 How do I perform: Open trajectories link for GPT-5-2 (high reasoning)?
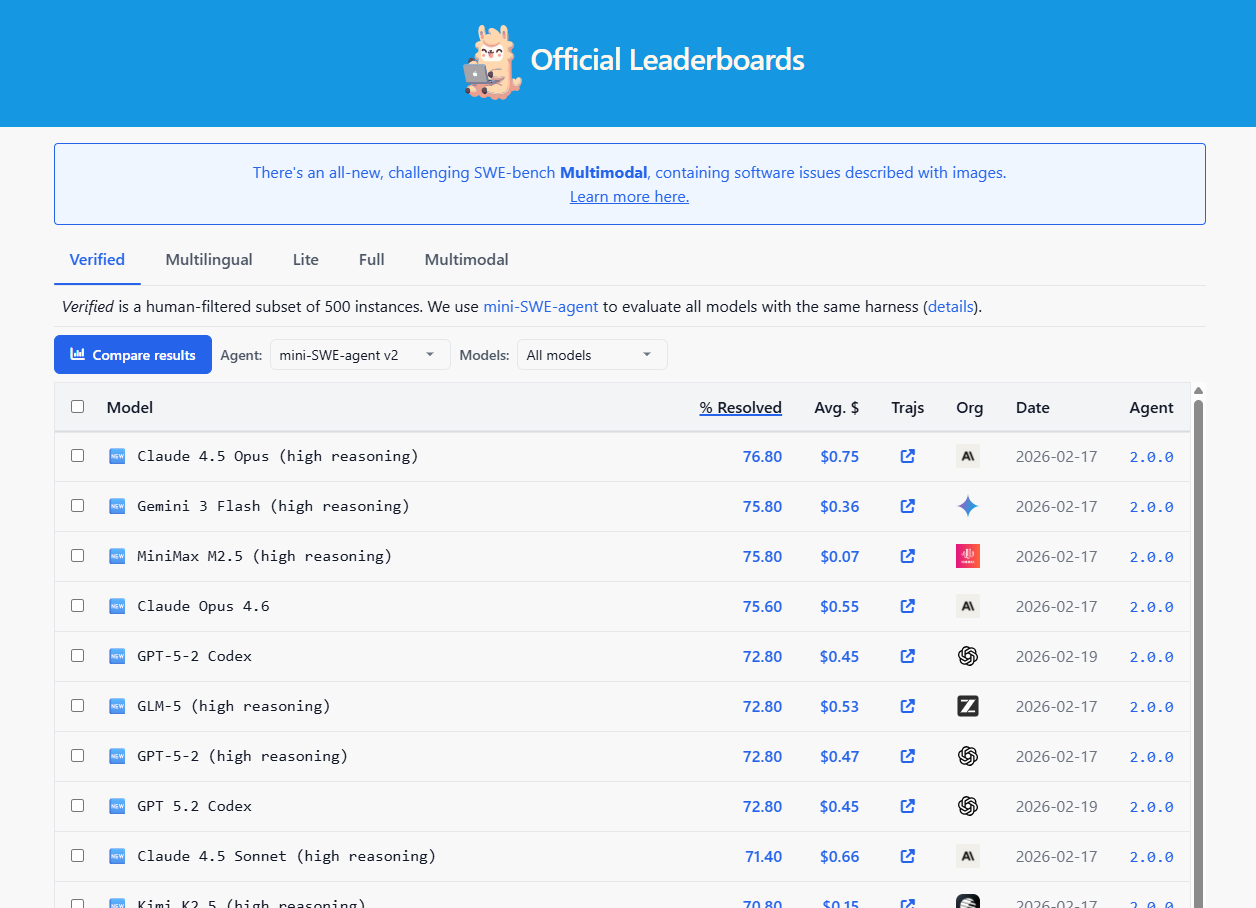(x=908, y=756)
